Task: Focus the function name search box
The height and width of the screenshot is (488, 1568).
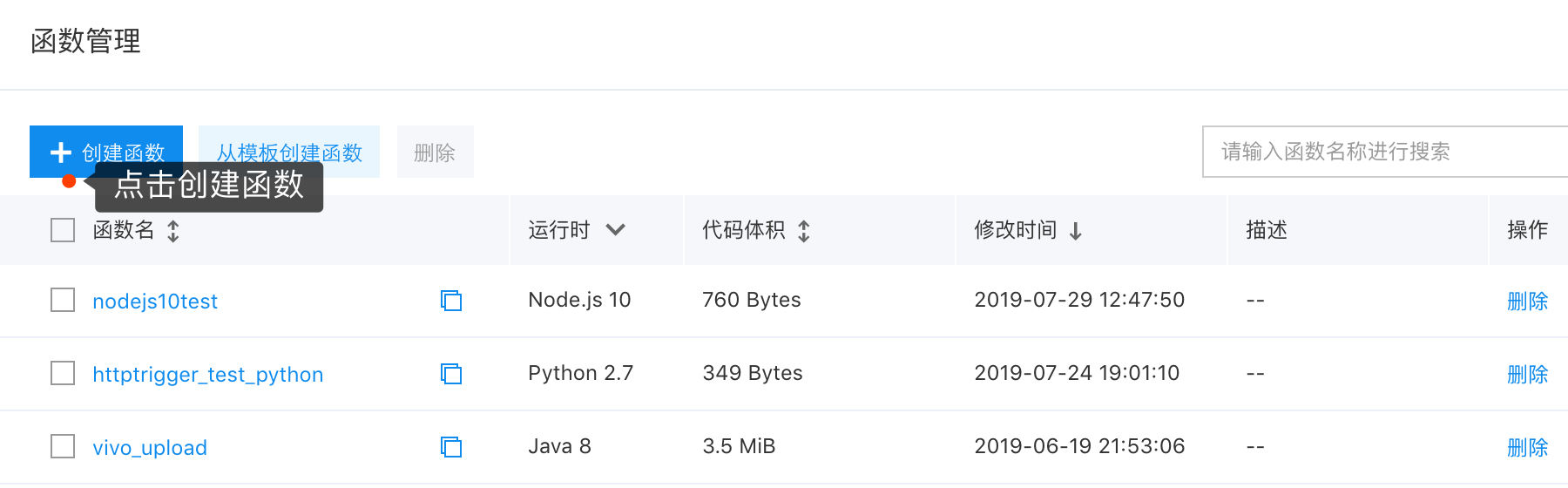Action: pyautogui.click(x=1385, y=152)
